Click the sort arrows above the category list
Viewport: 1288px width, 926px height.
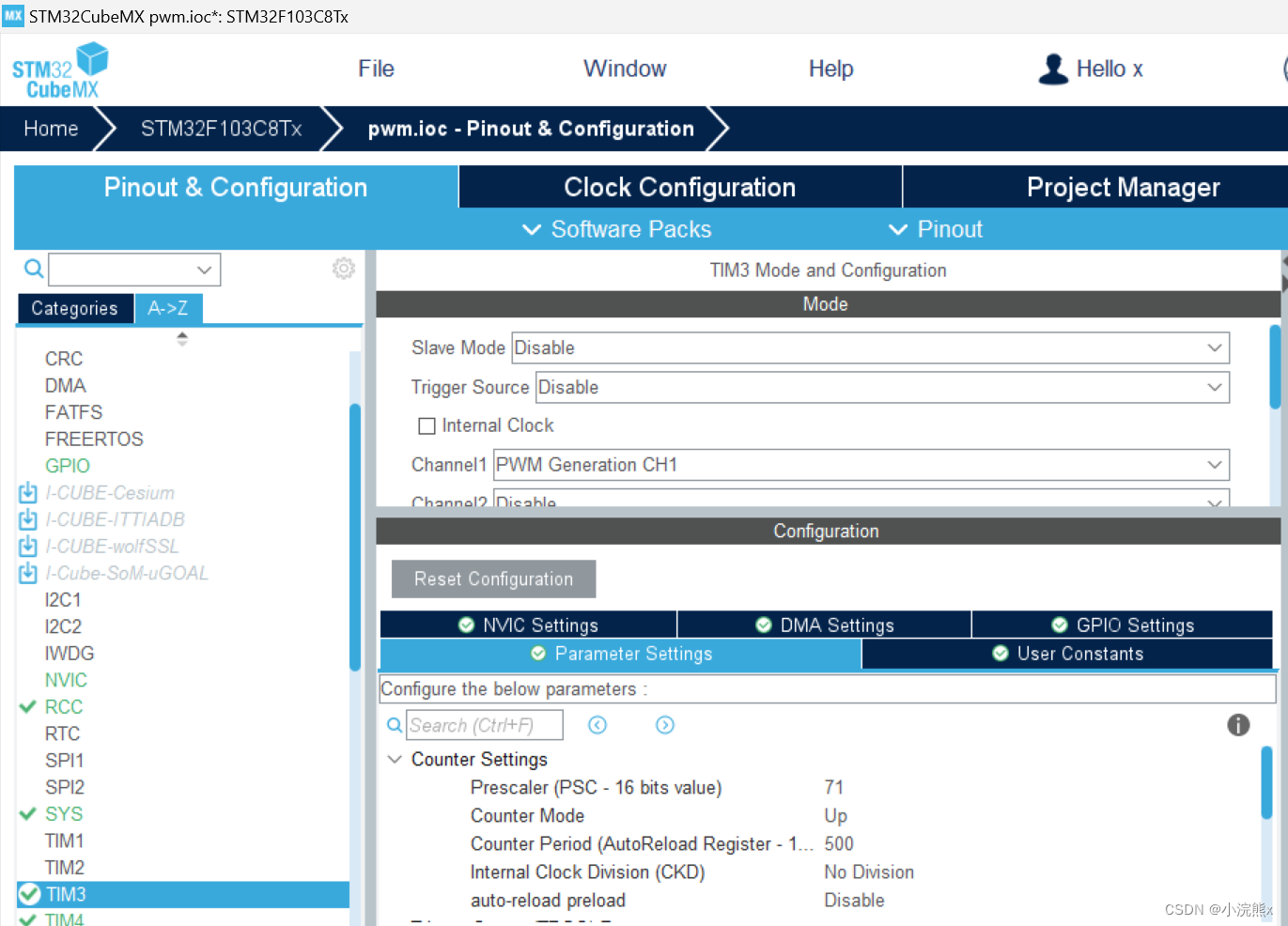click(x=182, y=339)
